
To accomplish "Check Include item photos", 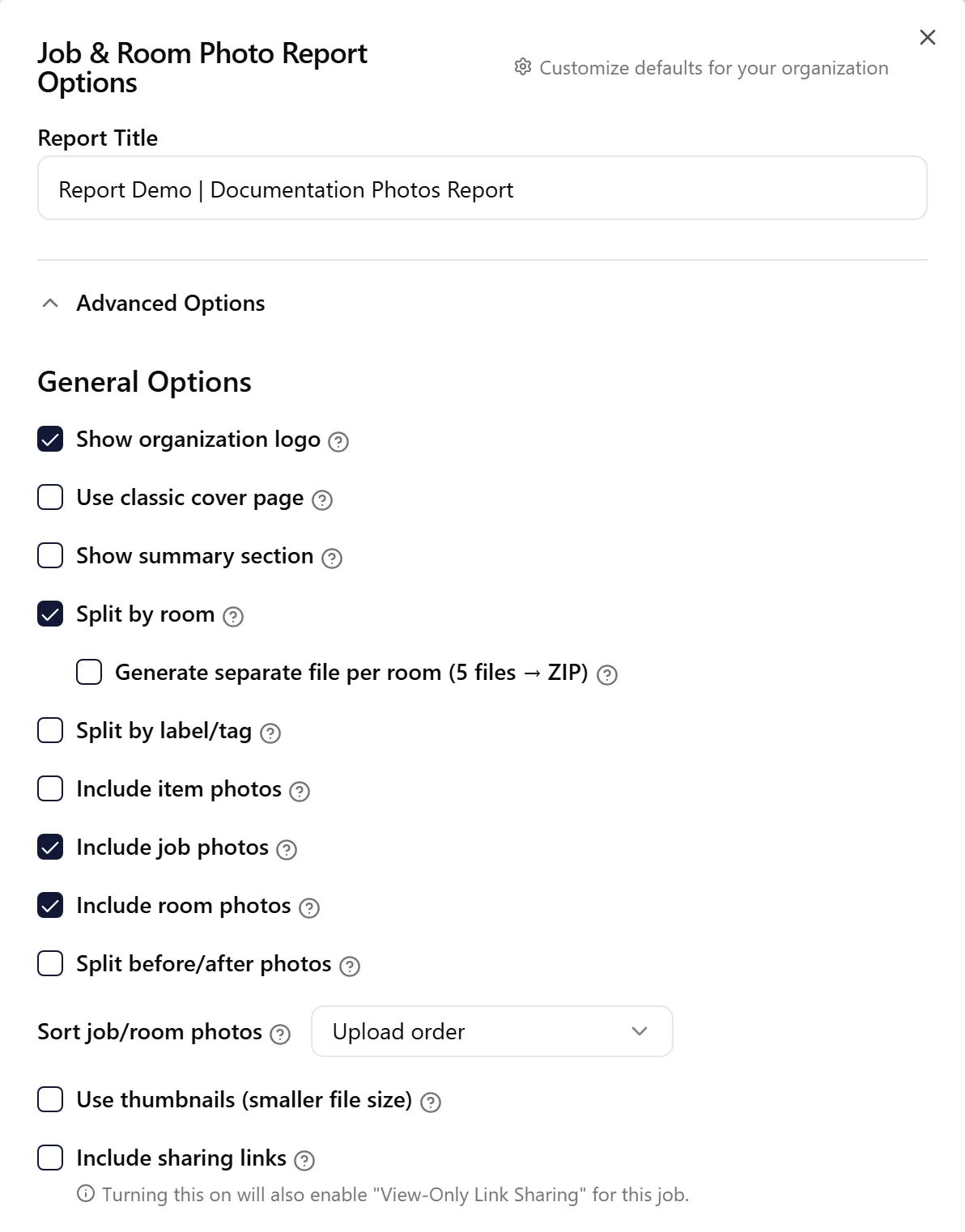I will [x=50, y=788].
